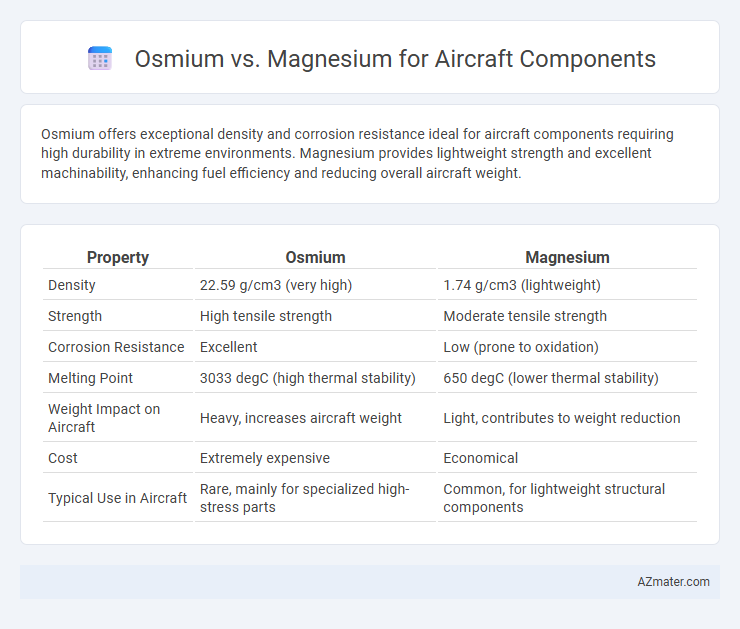The image size is (740, 629).
Task: Click the 'Property' column header
Action: [x=118, y=258]
